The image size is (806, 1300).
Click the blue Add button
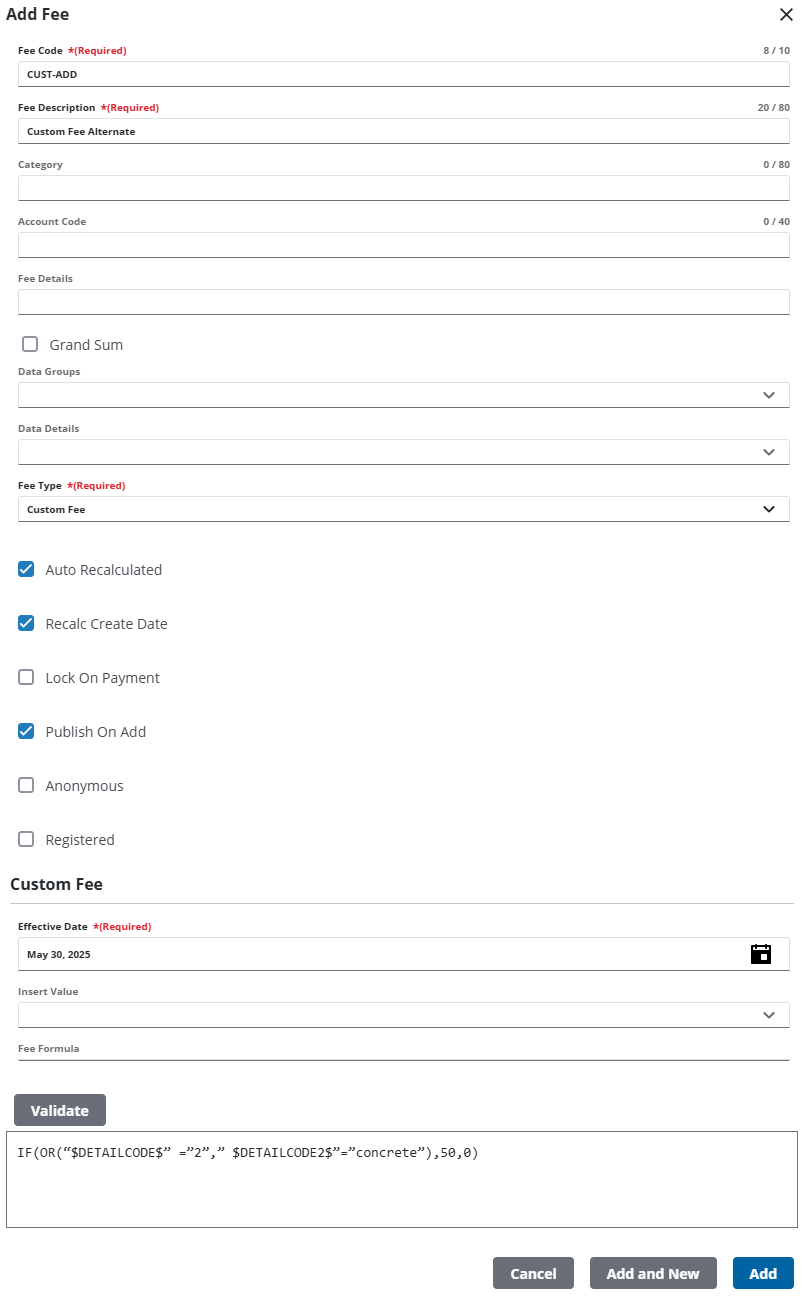763,1273
